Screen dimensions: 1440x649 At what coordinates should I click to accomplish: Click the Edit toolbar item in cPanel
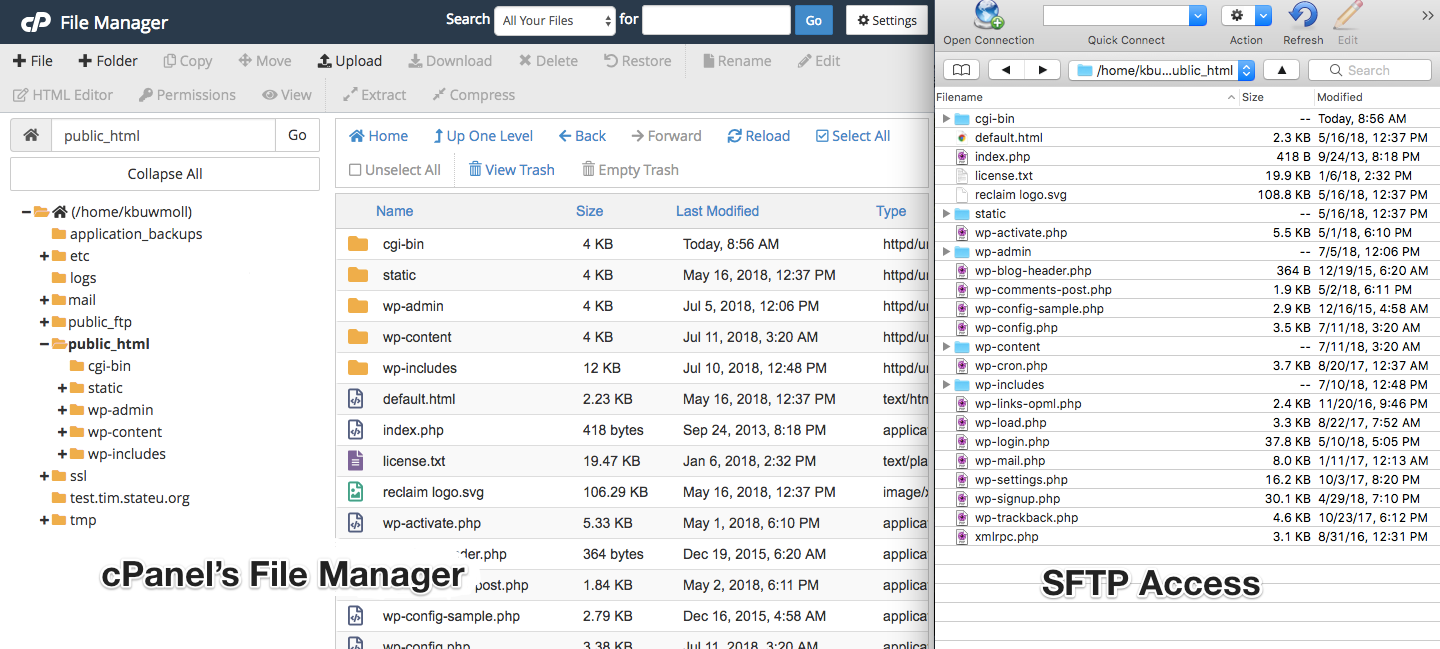click(819, 61)
